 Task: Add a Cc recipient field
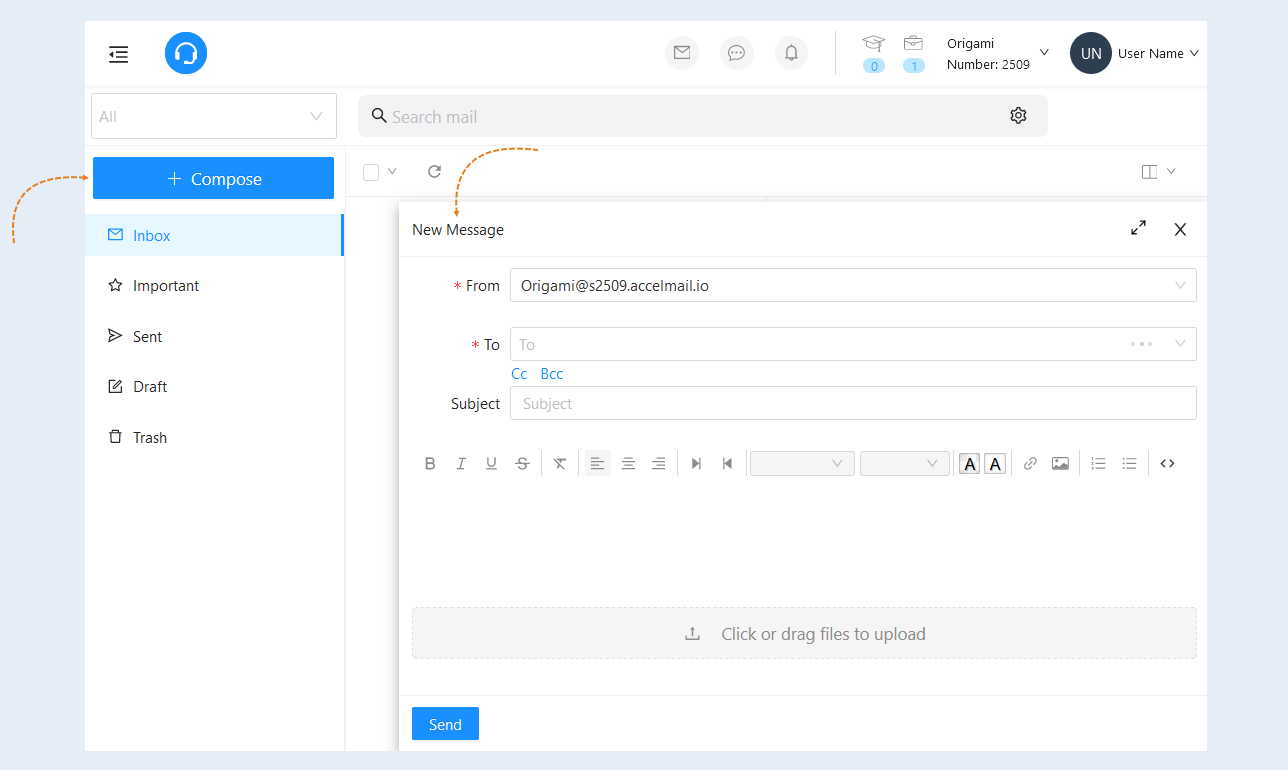tap(519, 374)
